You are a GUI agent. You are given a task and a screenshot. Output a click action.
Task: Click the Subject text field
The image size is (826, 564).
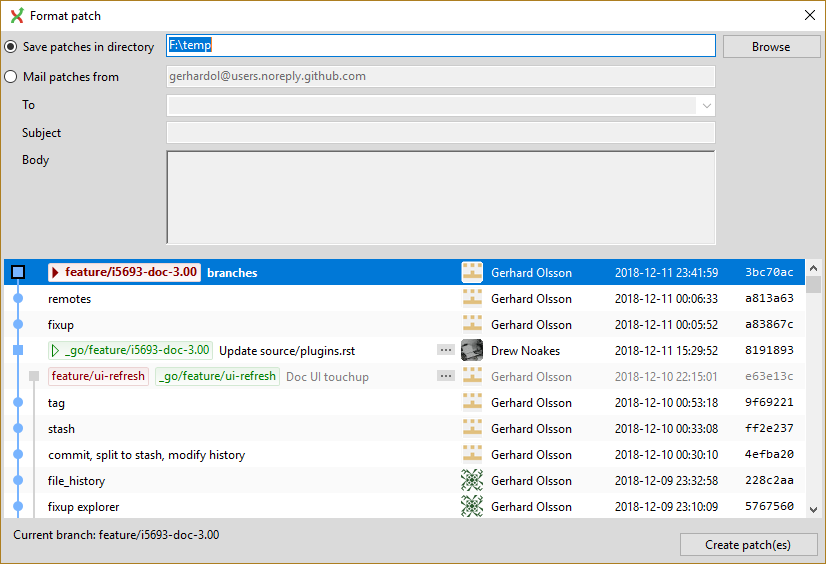(x=441, y=133)
